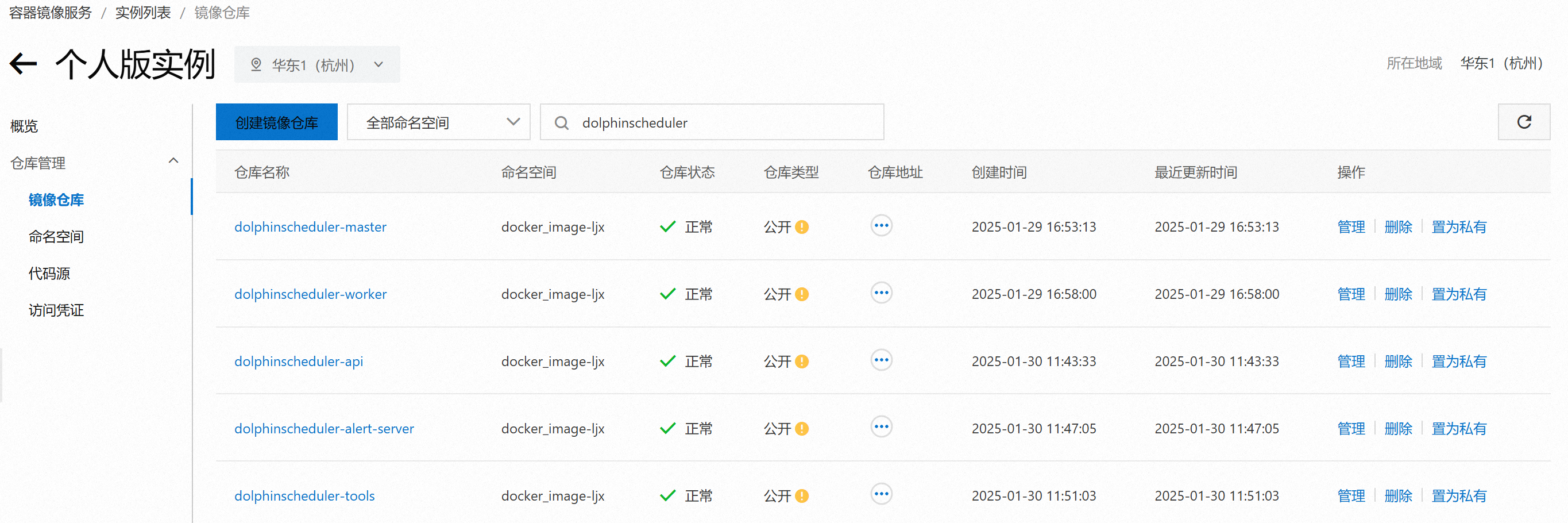Click the 创建时间 column header
This screenshot has height=523, width=1568.
[999, 172]
